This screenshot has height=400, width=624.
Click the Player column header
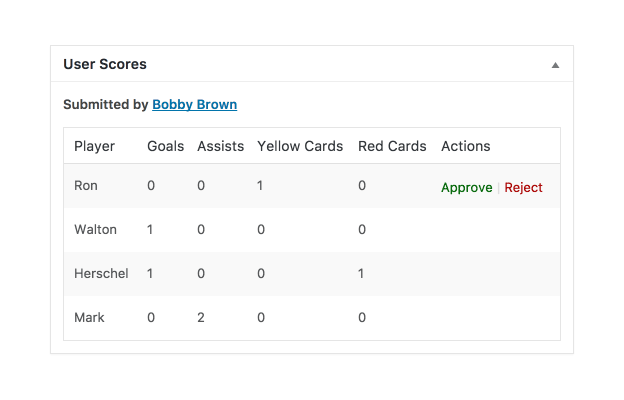coord(94,146)
